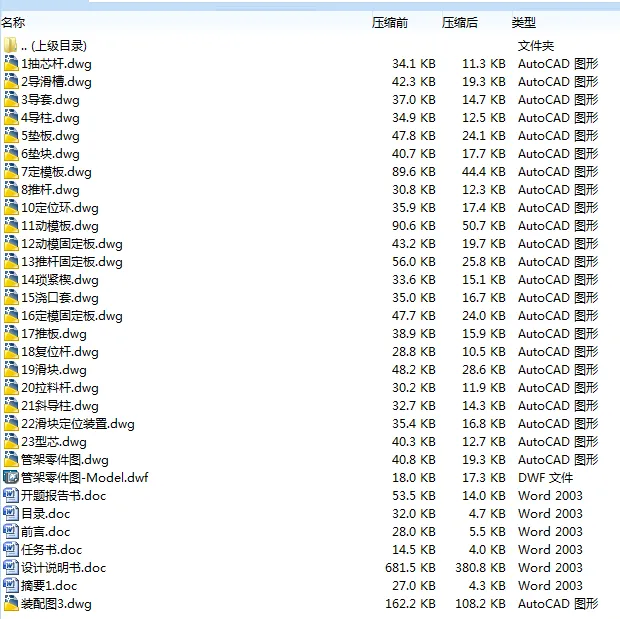Click the 4导柱.dwg AutoCAD icon
Image resolution: width=620 pixels, height=619 pixels.
(x=11, y=117)
